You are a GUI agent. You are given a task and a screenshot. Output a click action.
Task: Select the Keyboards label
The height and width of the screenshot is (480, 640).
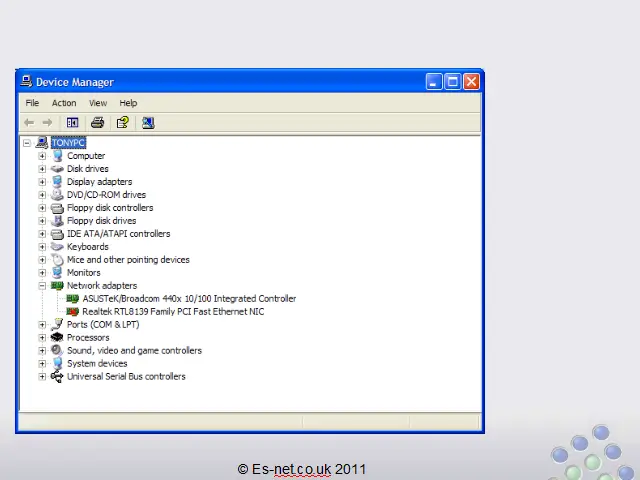[88, 247]
